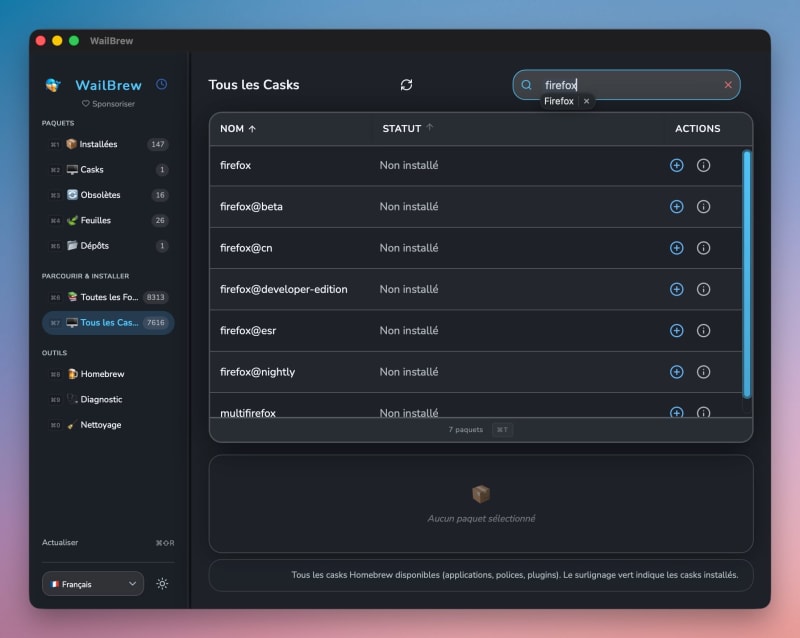
Task: Select the firefox row name
Action: (x=235, y=165)
